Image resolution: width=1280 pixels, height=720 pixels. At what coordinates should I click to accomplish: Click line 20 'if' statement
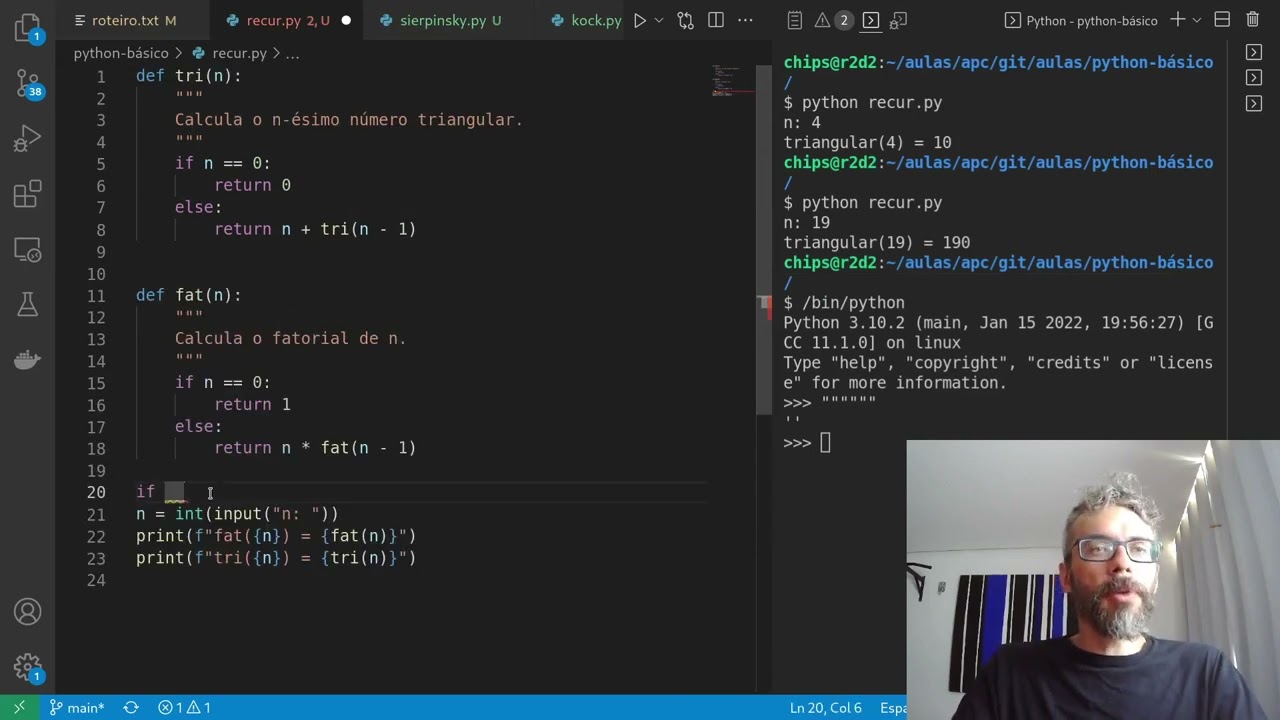coord(146,492)
